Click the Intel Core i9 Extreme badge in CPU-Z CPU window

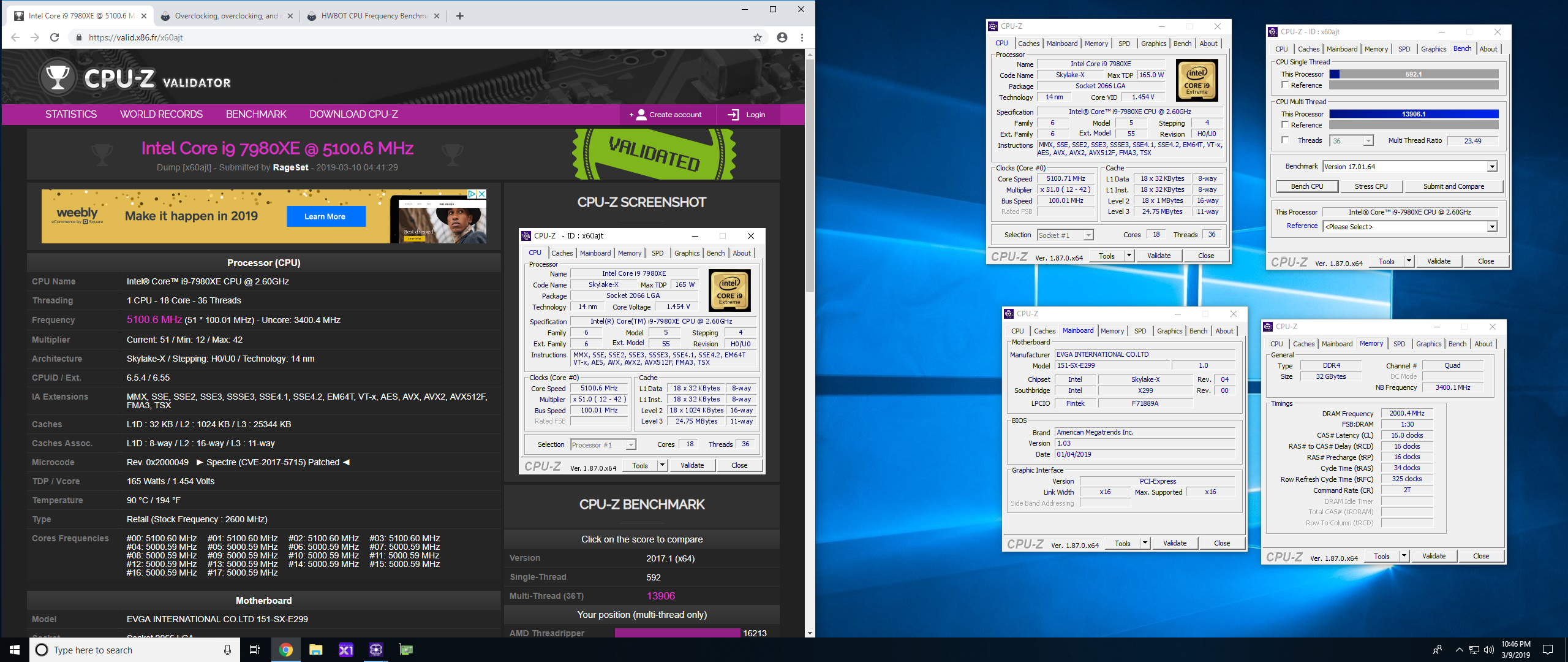pos(1197,80)
